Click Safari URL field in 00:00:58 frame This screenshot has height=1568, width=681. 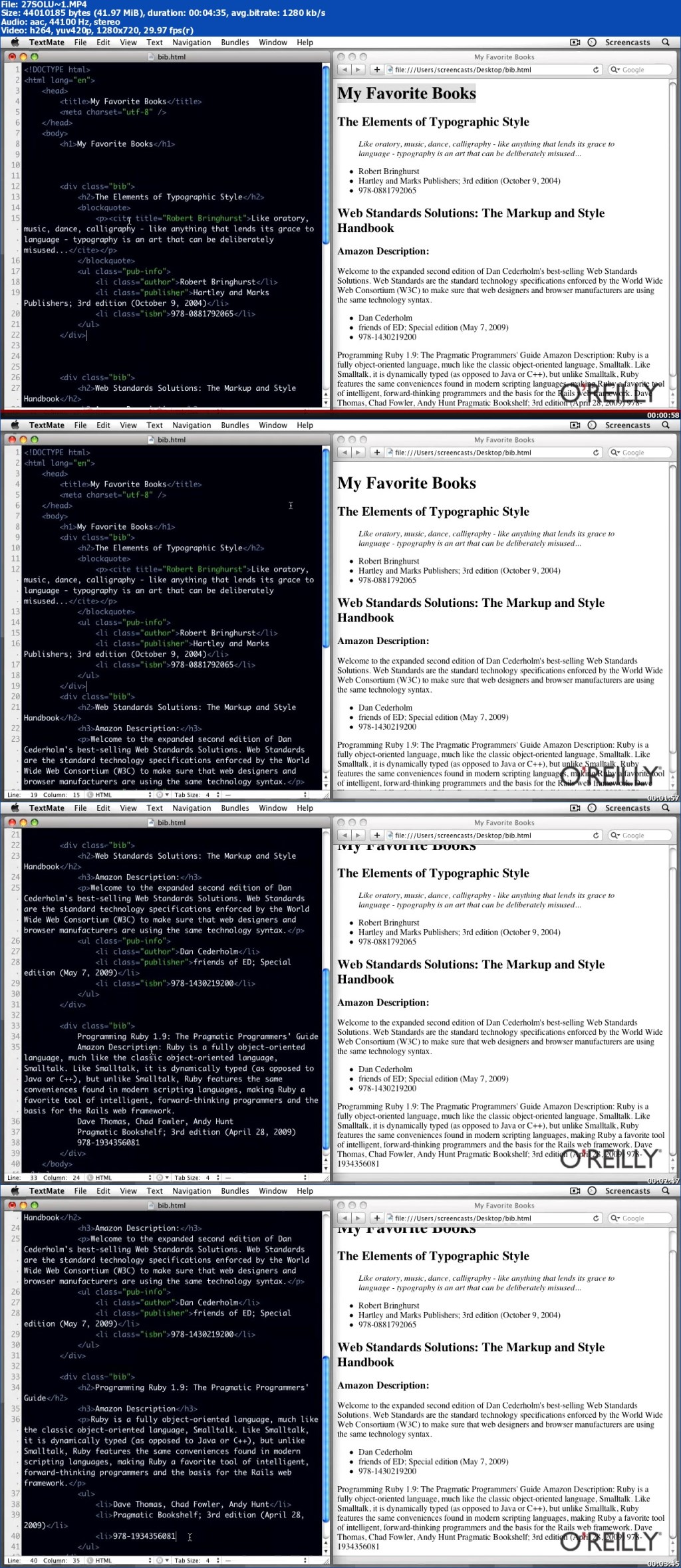(x=493, y=70)
